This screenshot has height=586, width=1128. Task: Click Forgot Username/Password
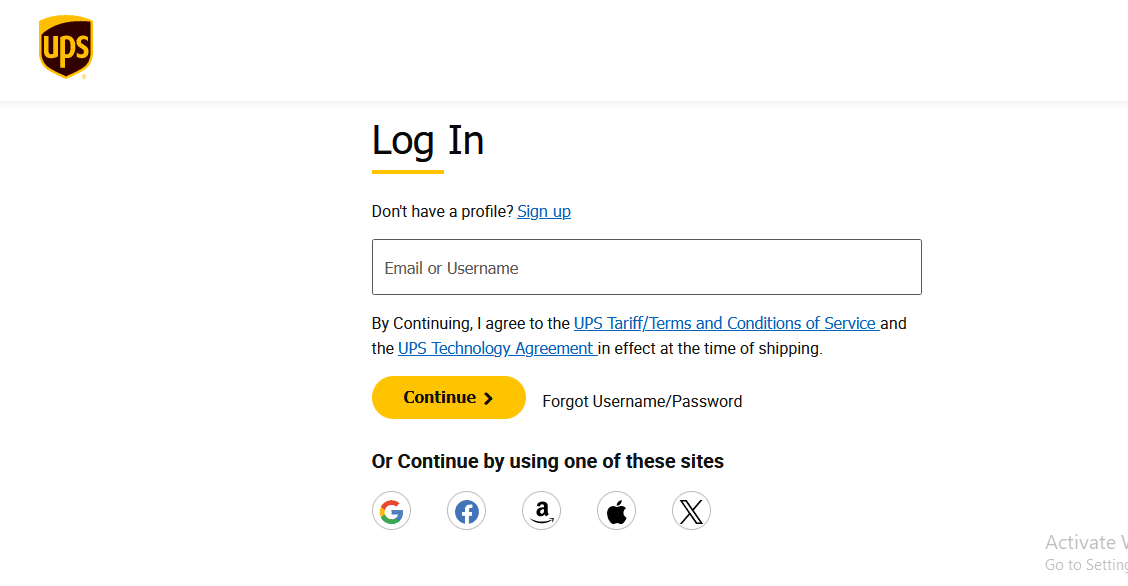point(642,401)
